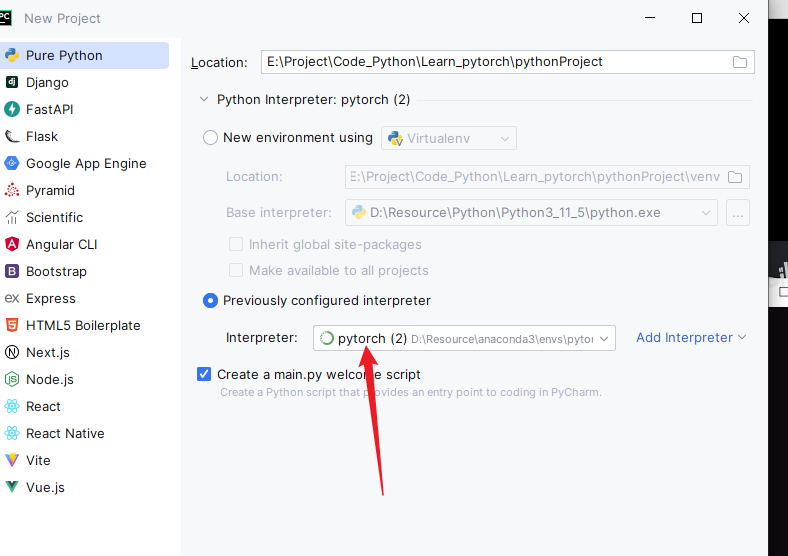Viewport: 788px width, 556px height.
Task: Collapse the Python Interpreter section
Action: 205,100
